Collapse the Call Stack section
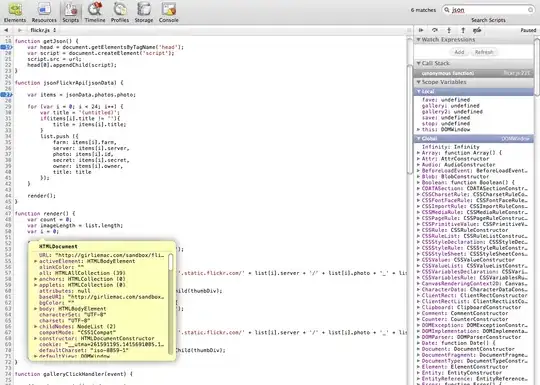This screenshot has width=540, height=385. [418, 63]
